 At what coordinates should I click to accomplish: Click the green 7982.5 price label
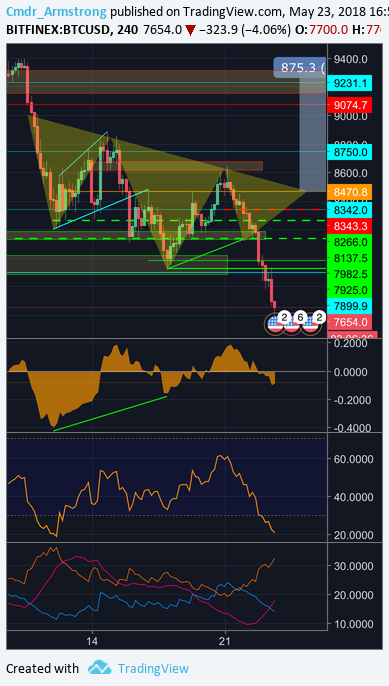[x=350, y=274]
